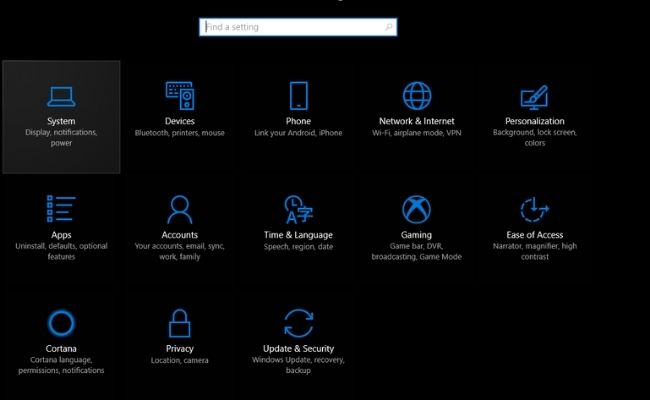Screen dimensions: 650x400
Task: Open the Personalization paintbrush icon
Action: tap(534, 97)
